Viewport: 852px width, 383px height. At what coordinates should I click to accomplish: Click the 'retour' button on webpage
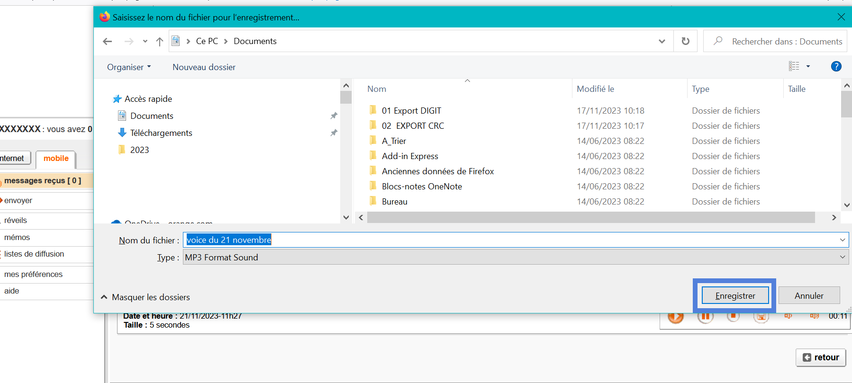tap(821, 357)
